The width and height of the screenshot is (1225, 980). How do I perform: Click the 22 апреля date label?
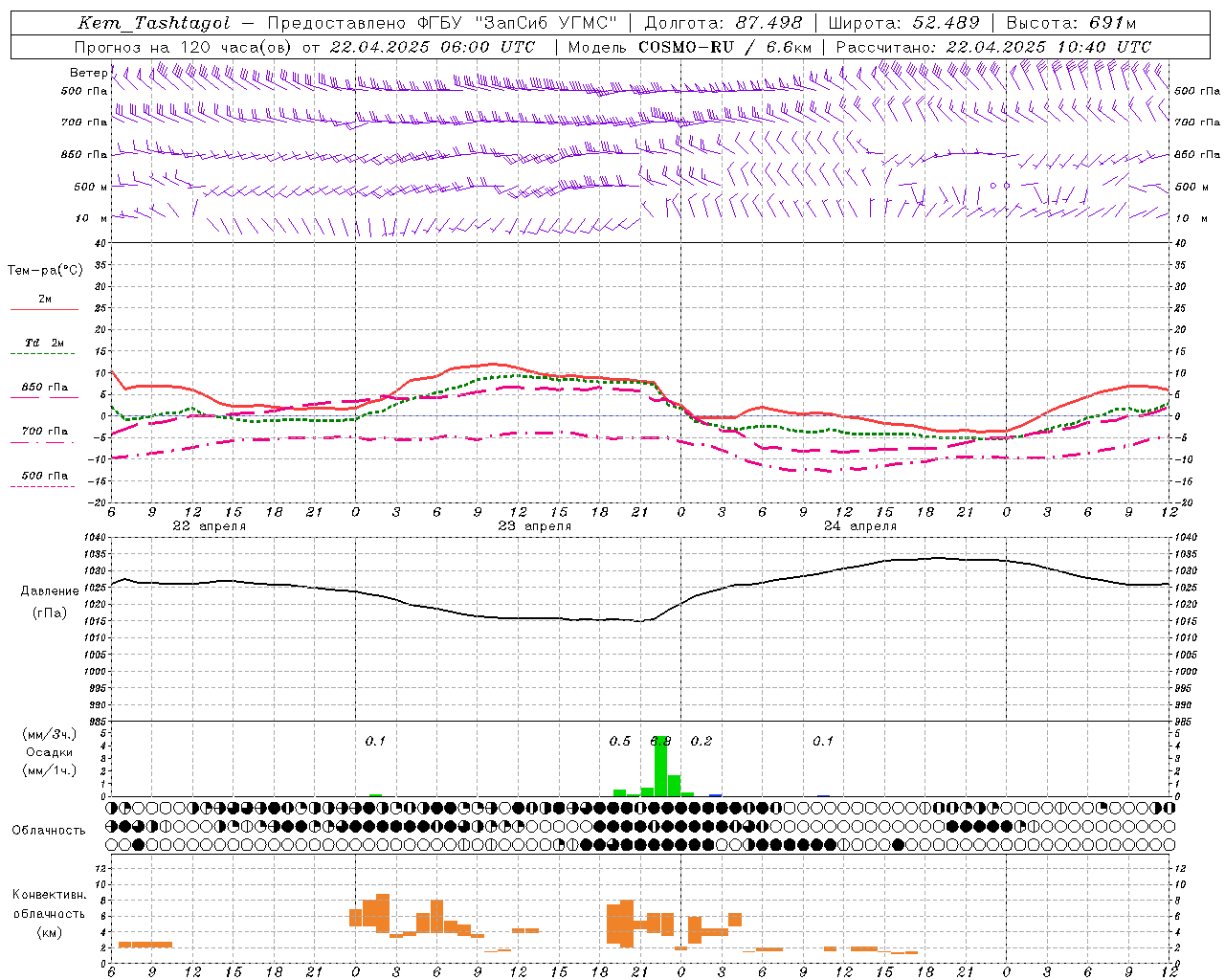point(209,526)
